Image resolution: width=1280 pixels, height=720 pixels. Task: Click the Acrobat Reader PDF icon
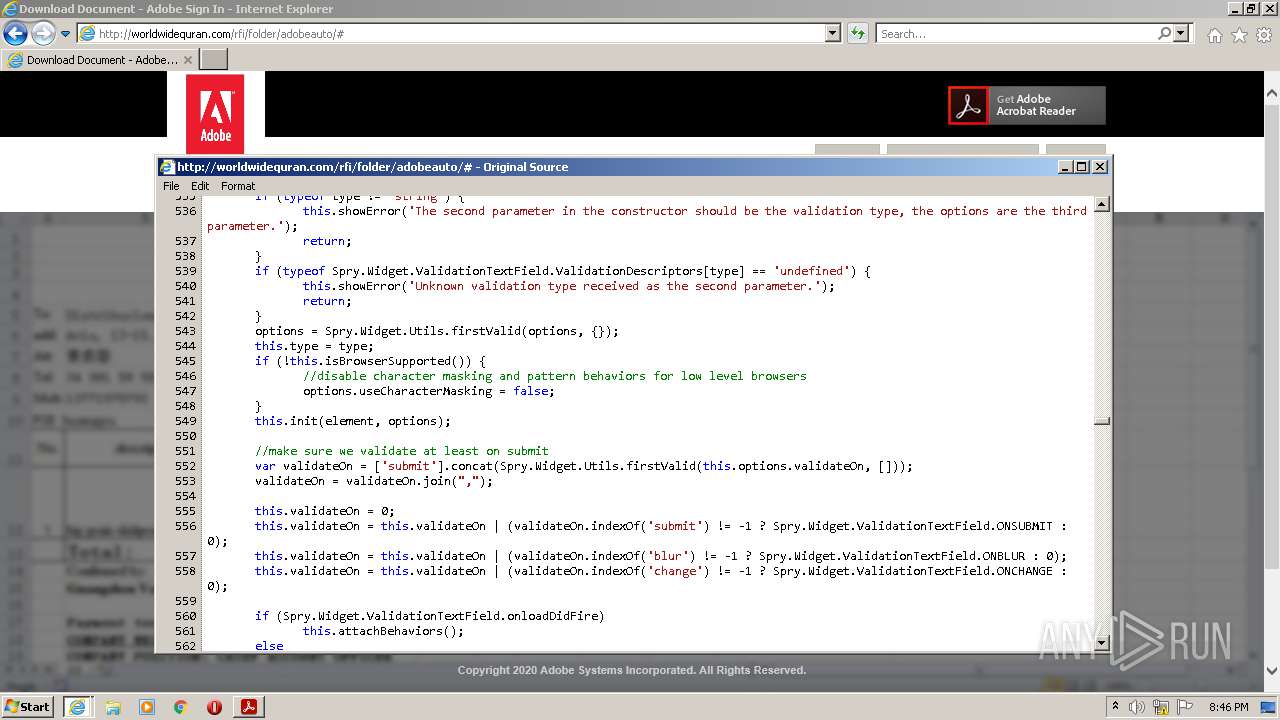pyautogui.click(x=968, y=105)
